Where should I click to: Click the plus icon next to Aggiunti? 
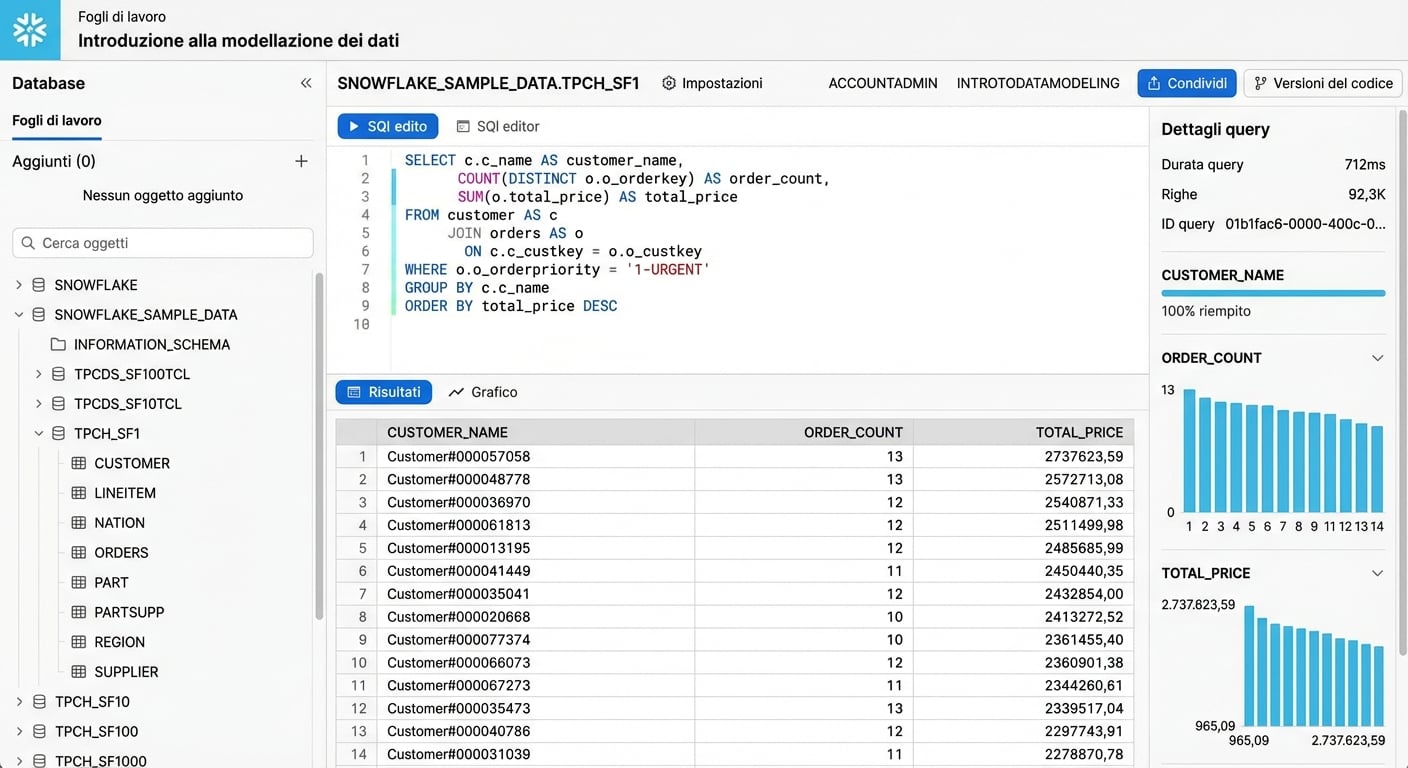301,160
